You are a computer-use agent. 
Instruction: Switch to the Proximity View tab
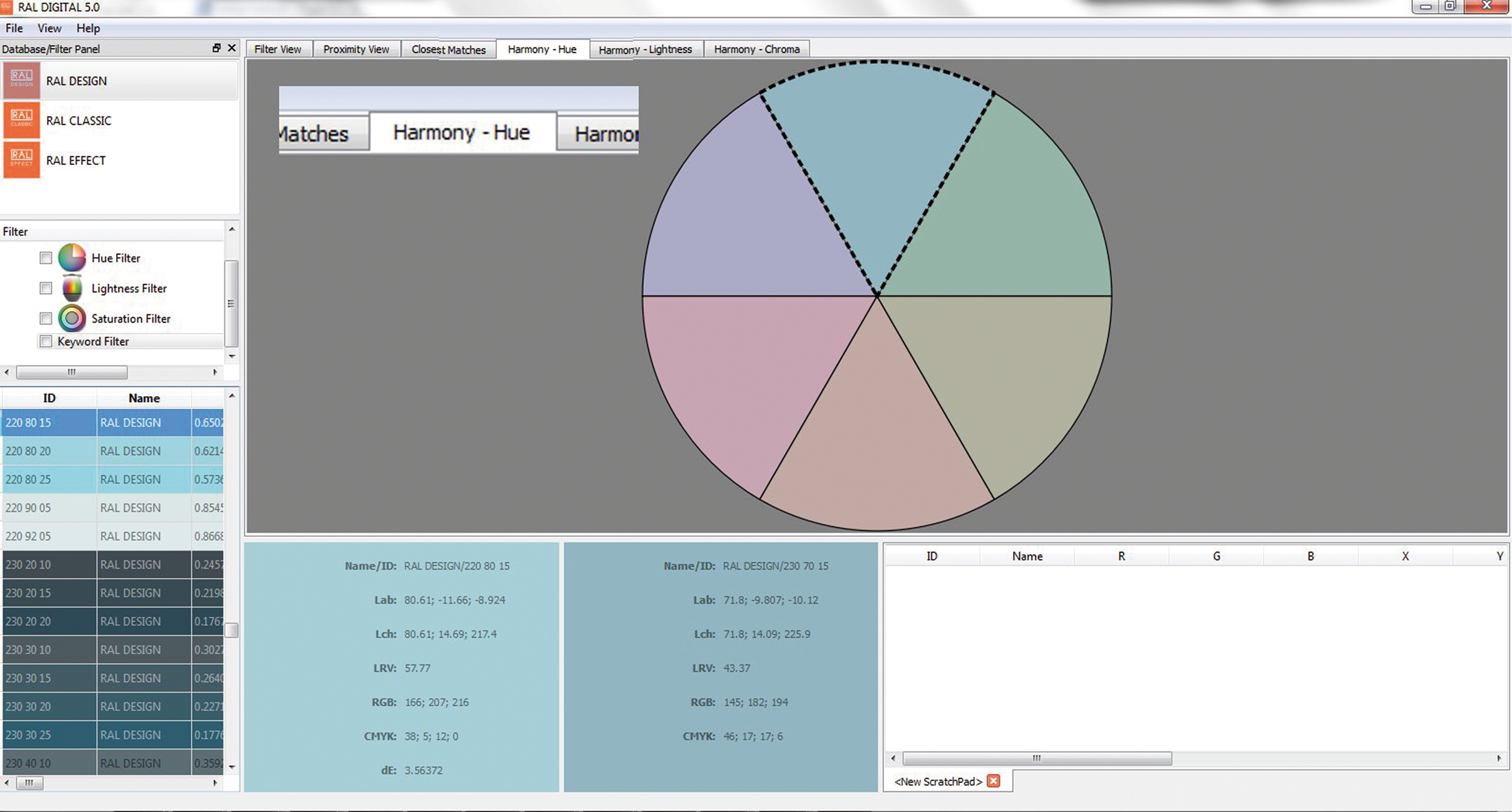coord(356,49)
